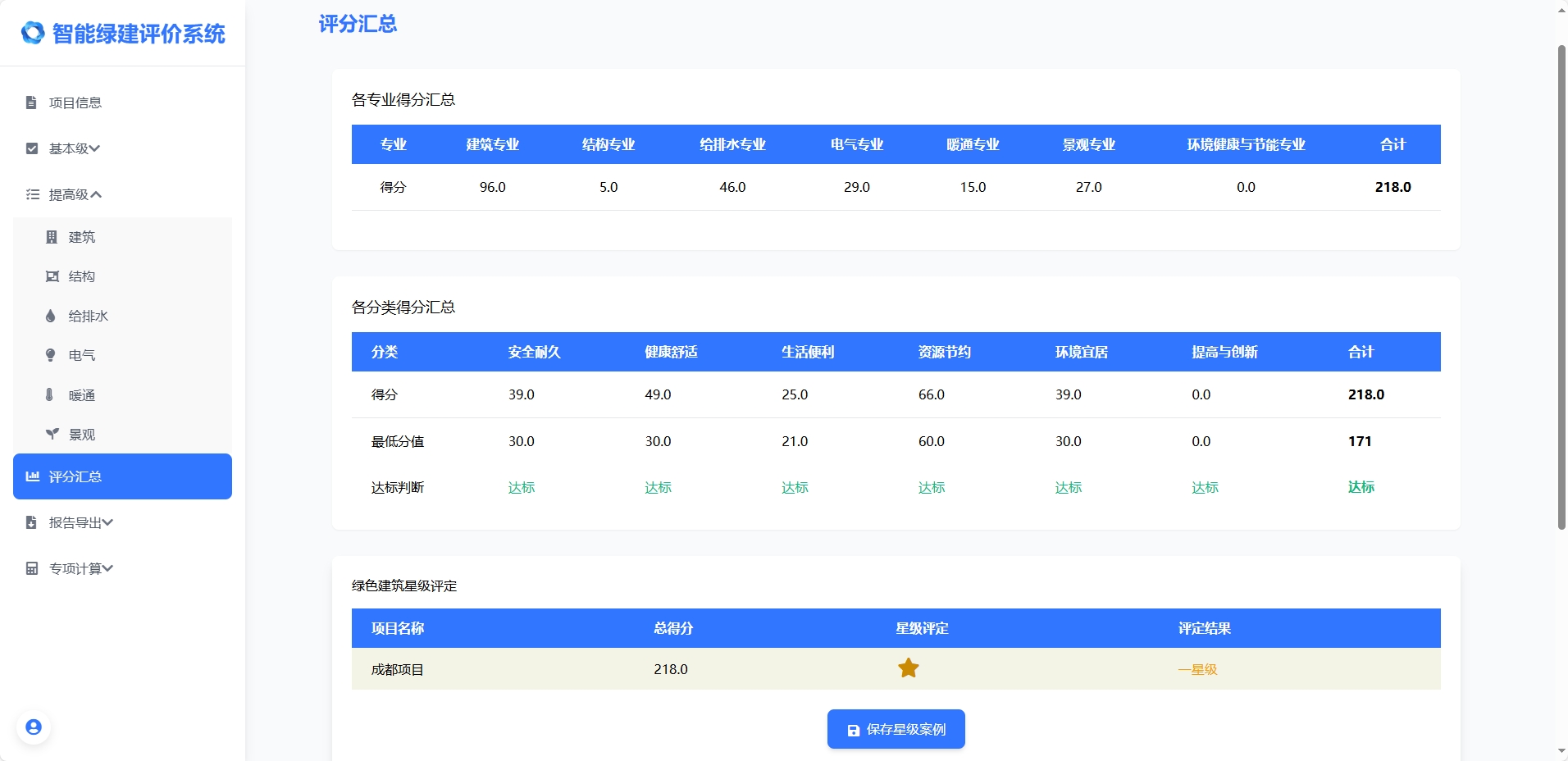This screenshot has width=1568, height=761.
Task: Click the water drop icon for 给排水
Action: click(51, 316)
